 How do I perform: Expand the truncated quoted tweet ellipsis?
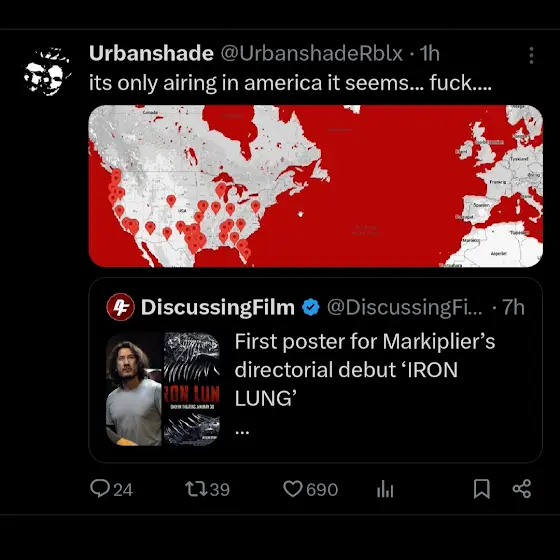click(x=242, y=432)
